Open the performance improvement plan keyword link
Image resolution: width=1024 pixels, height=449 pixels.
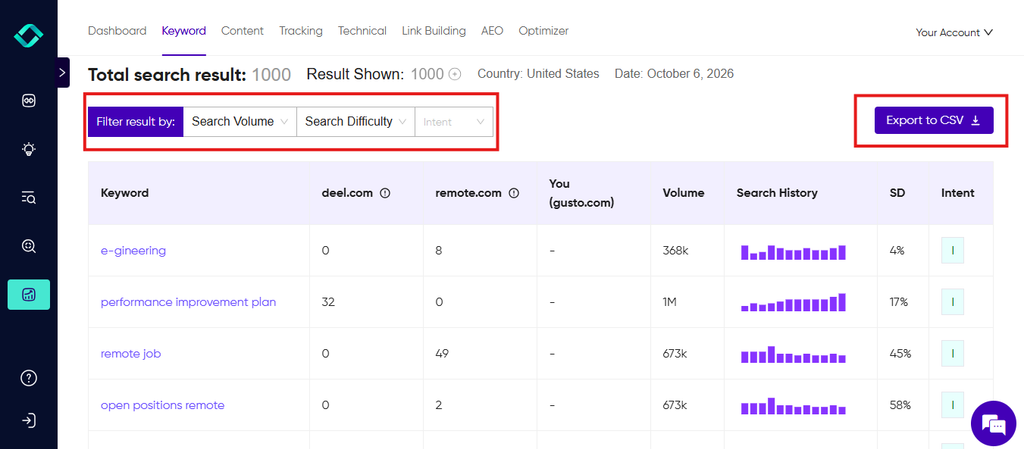[188, 302]
